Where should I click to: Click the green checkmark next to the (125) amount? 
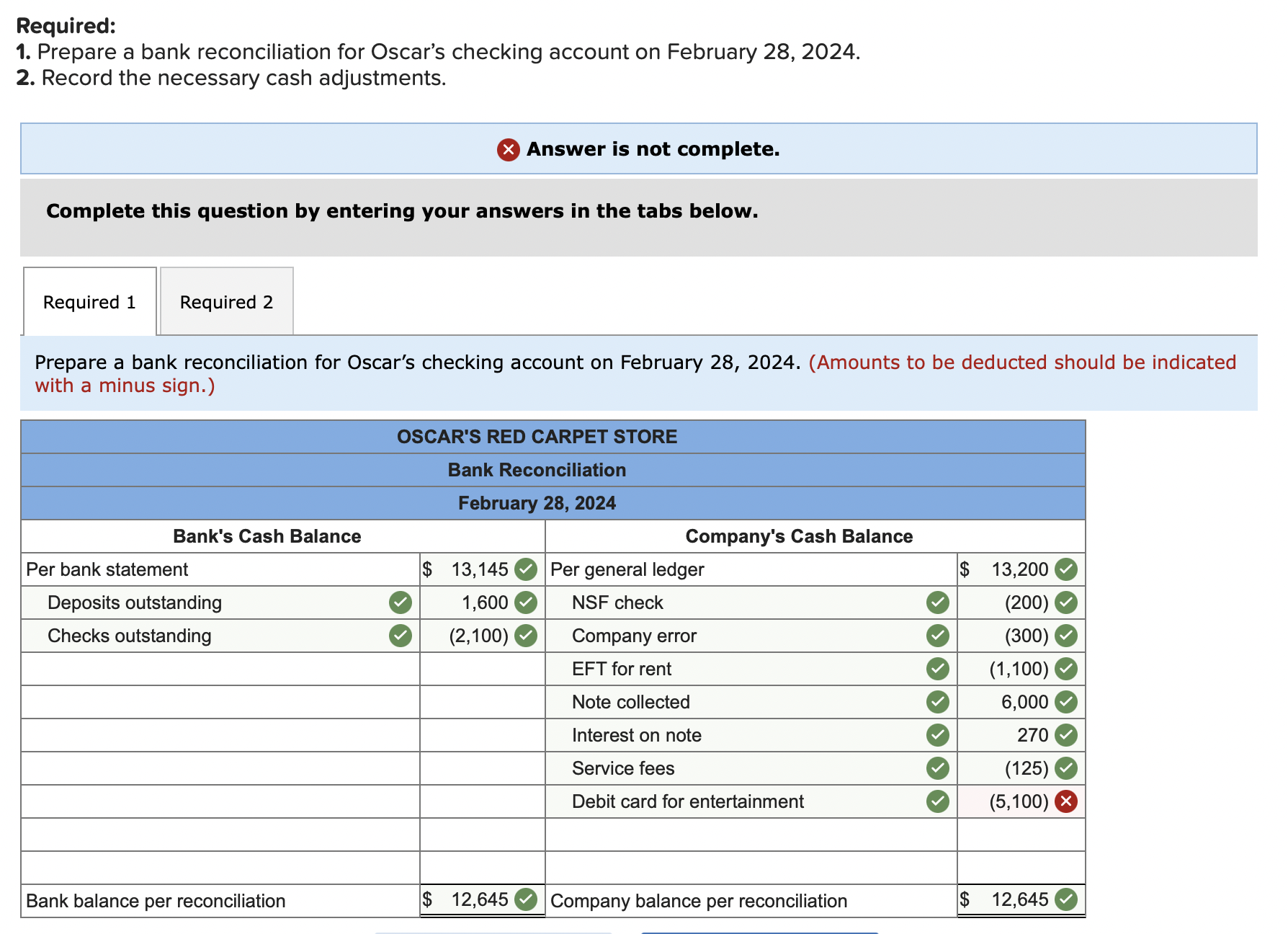click(x=1066, y=768)
